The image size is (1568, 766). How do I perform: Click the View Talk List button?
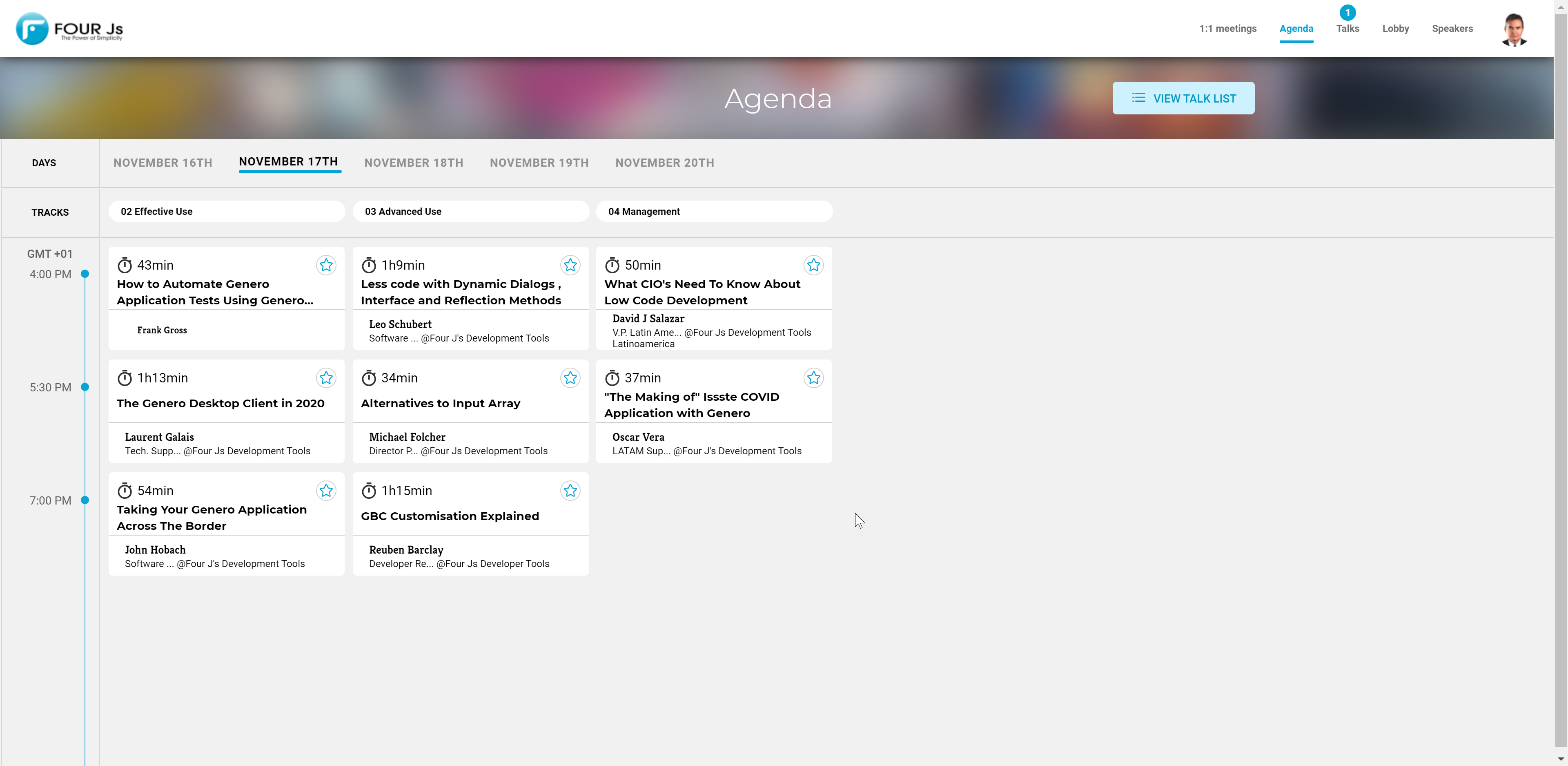point(1183,98)
